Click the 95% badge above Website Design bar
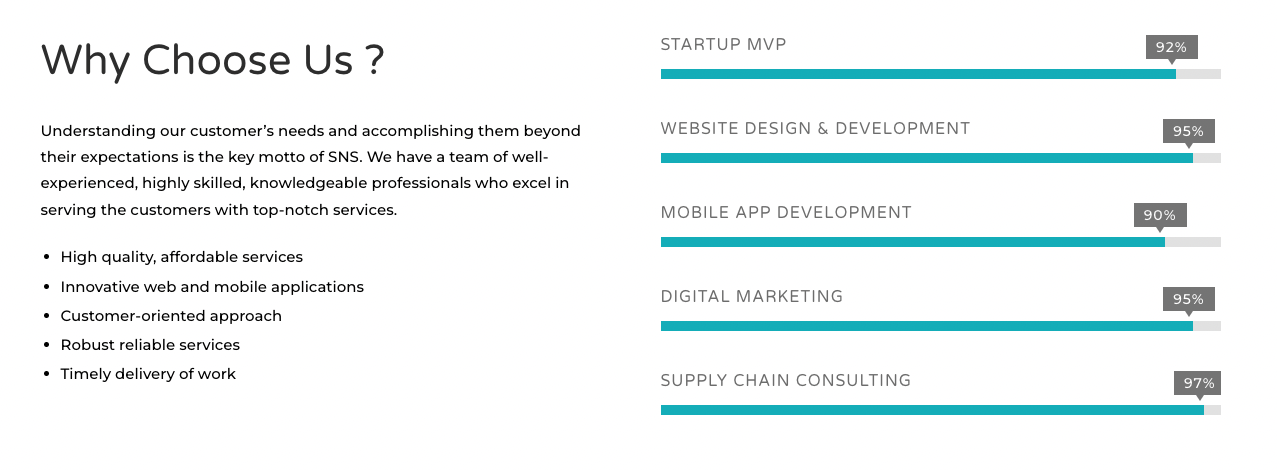 [1188, 131]
